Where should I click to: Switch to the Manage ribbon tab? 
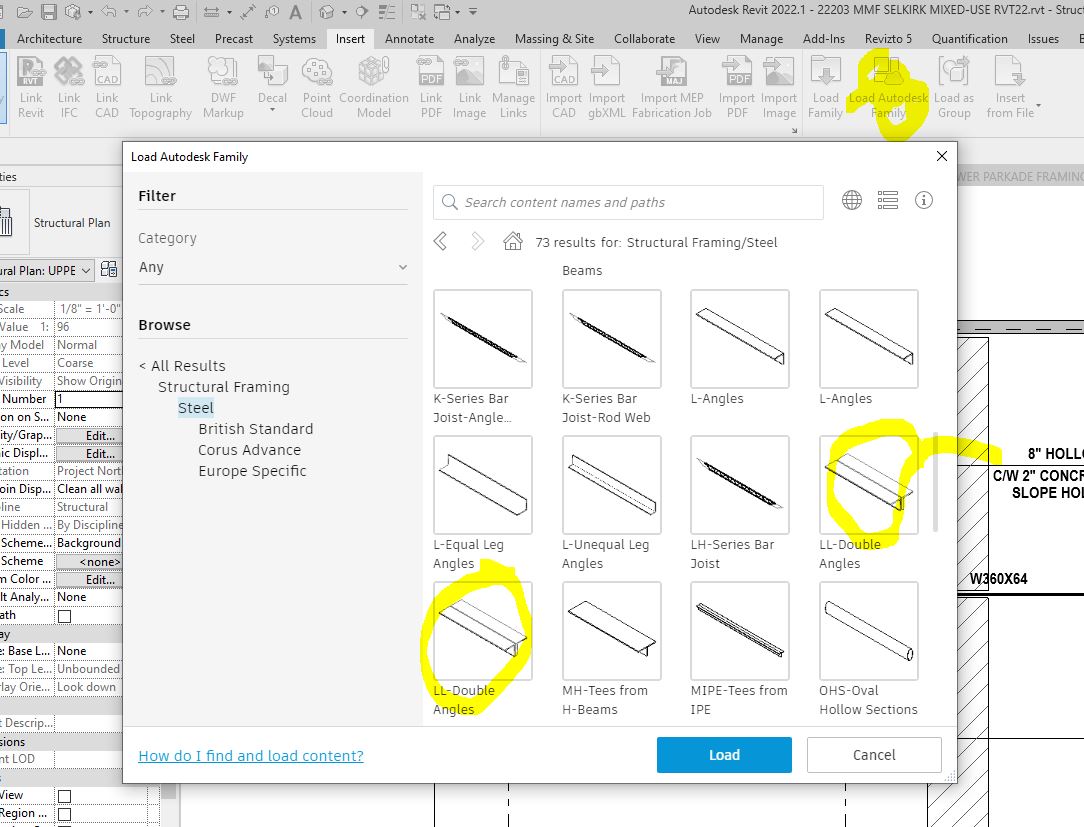pyautogui.click(x=761, y=39)
